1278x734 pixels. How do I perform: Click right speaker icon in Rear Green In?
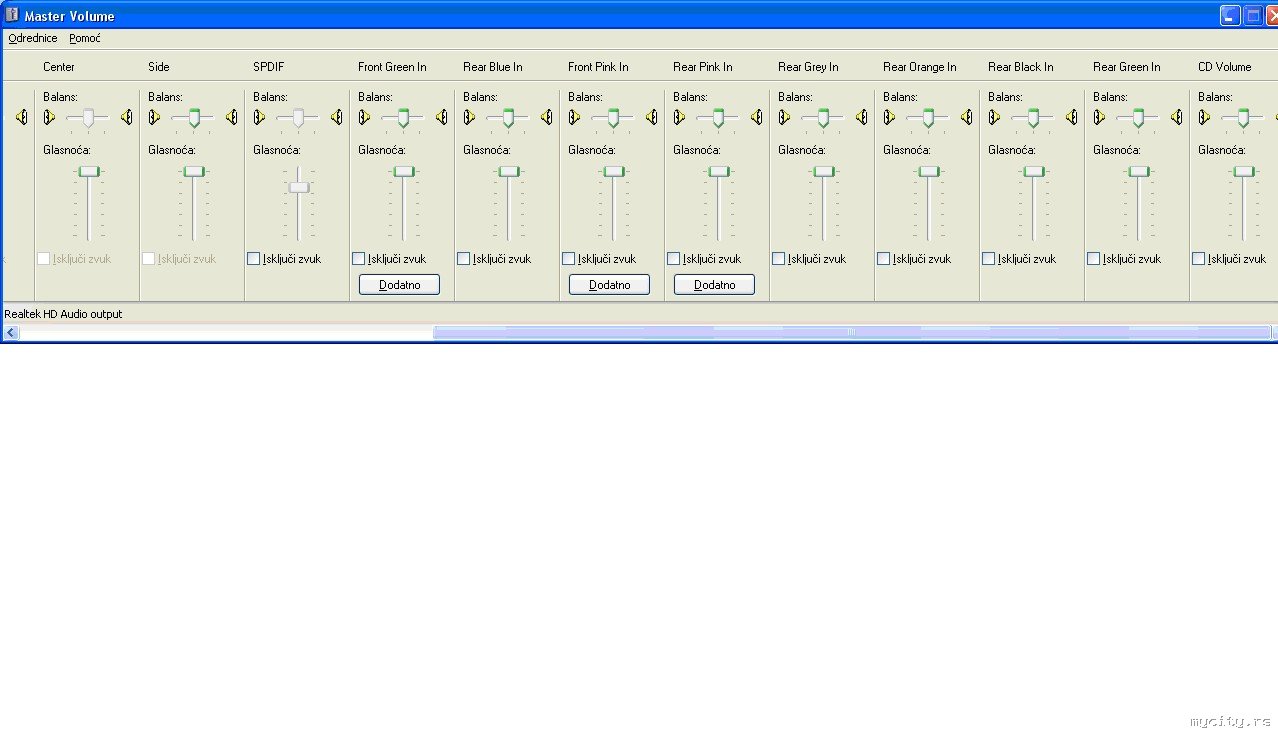tap(1176, 117)
